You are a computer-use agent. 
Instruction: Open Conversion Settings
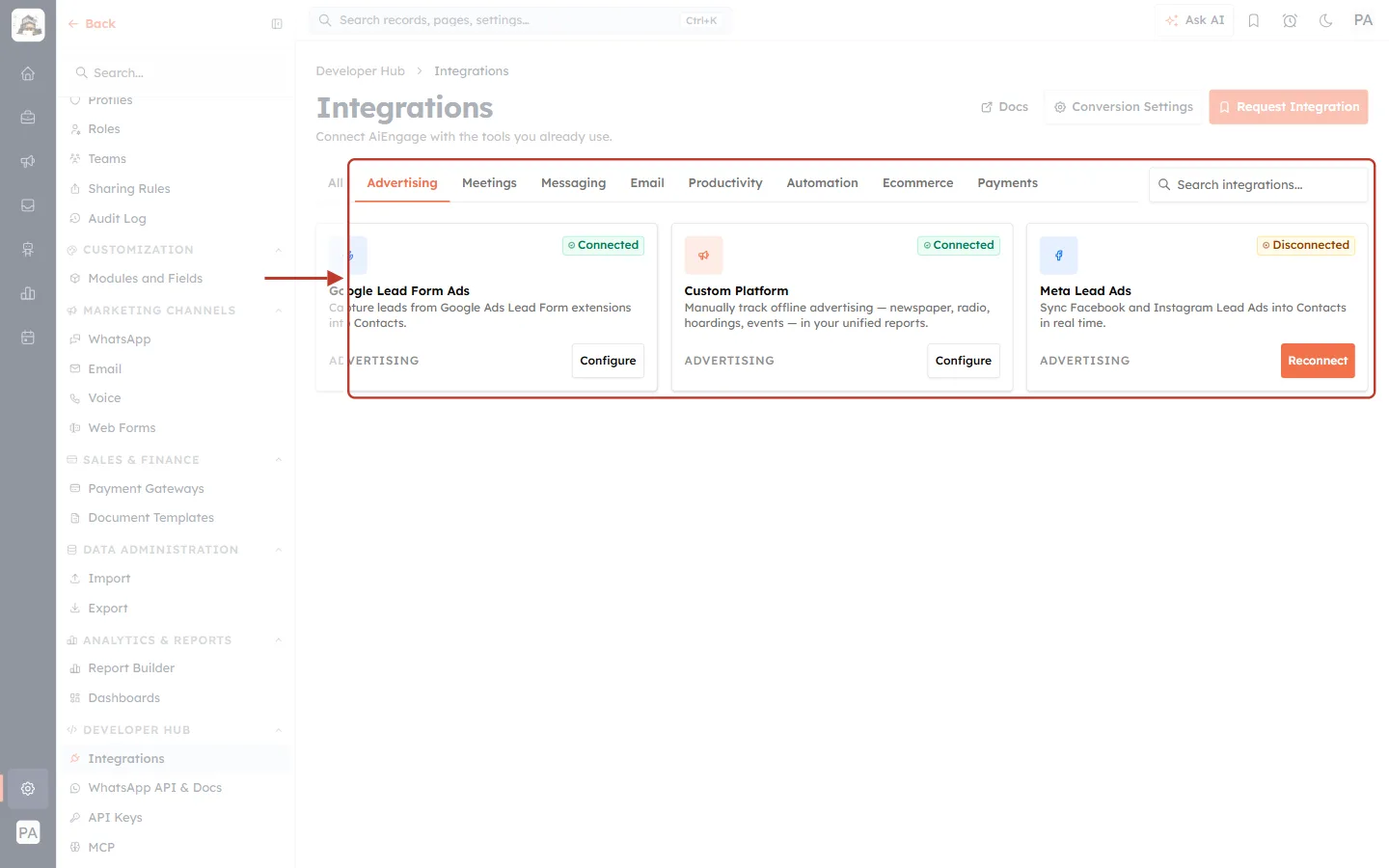coord(1124,107)
